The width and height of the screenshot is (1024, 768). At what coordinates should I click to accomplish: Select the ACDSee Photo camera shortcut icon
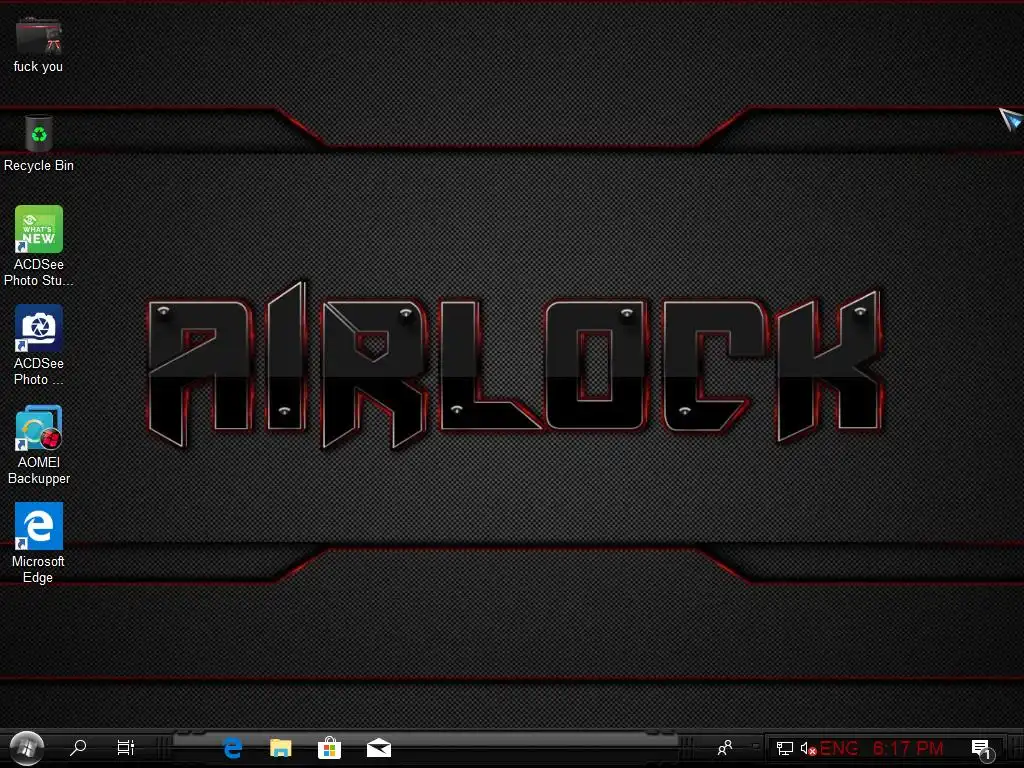point(39,328)
